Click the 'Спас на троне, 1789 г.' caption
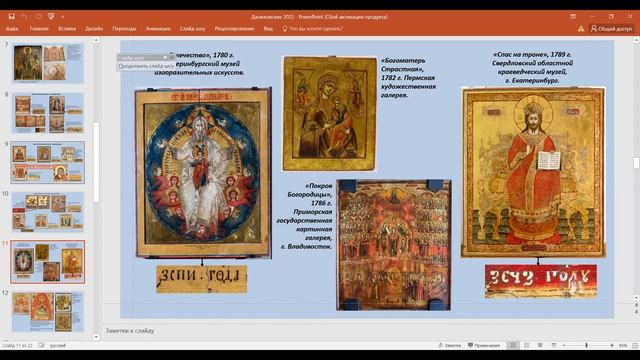 [532, 67]
